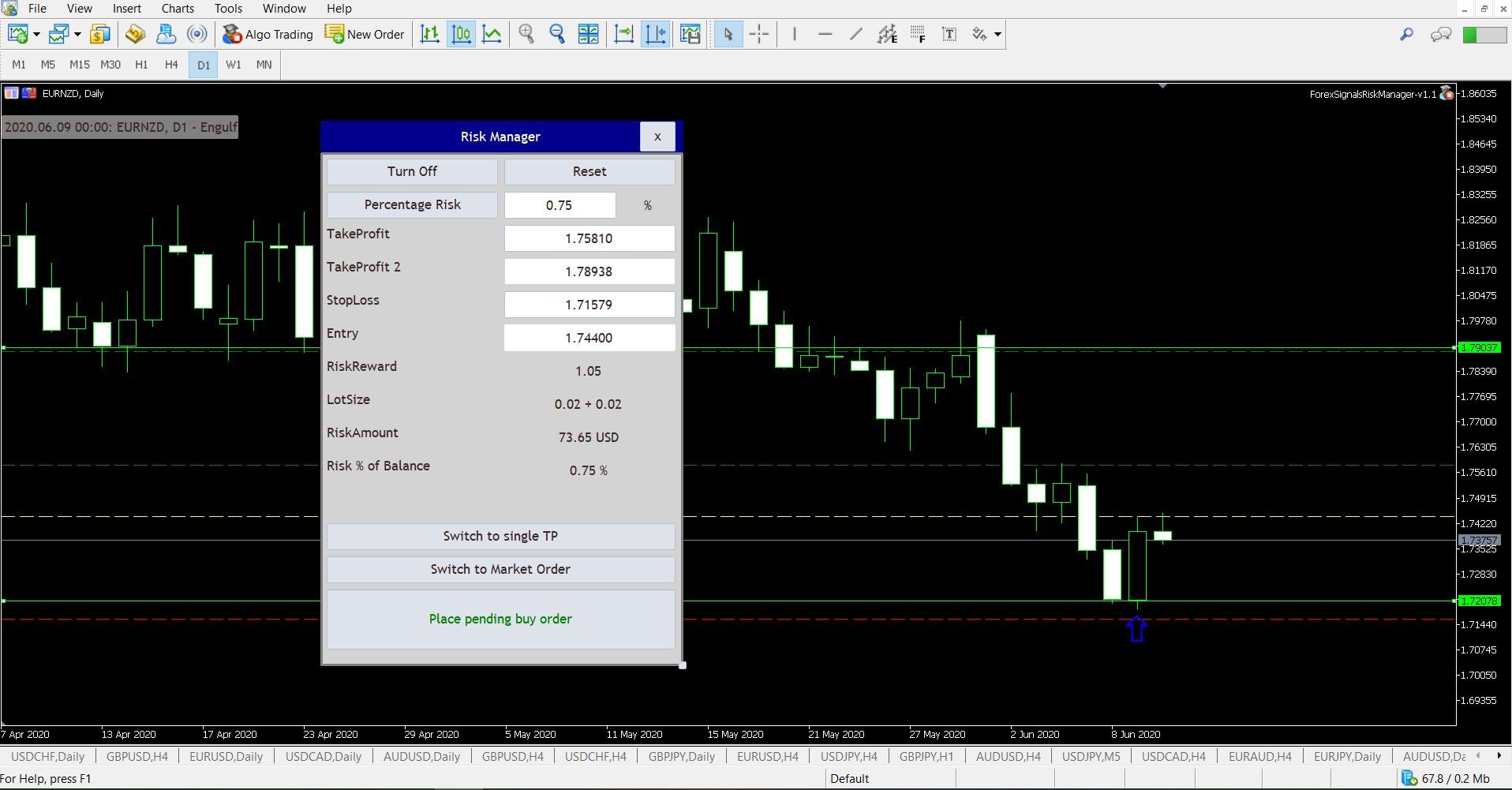Open the Navigator icon
The image size is (1512, 790).
pyautogui.click(x=136, y=34)
